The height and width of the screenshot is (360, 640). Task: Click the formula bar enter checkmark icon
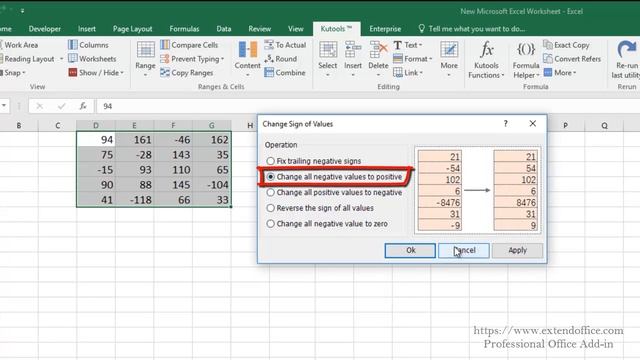(x=62, y=106)
